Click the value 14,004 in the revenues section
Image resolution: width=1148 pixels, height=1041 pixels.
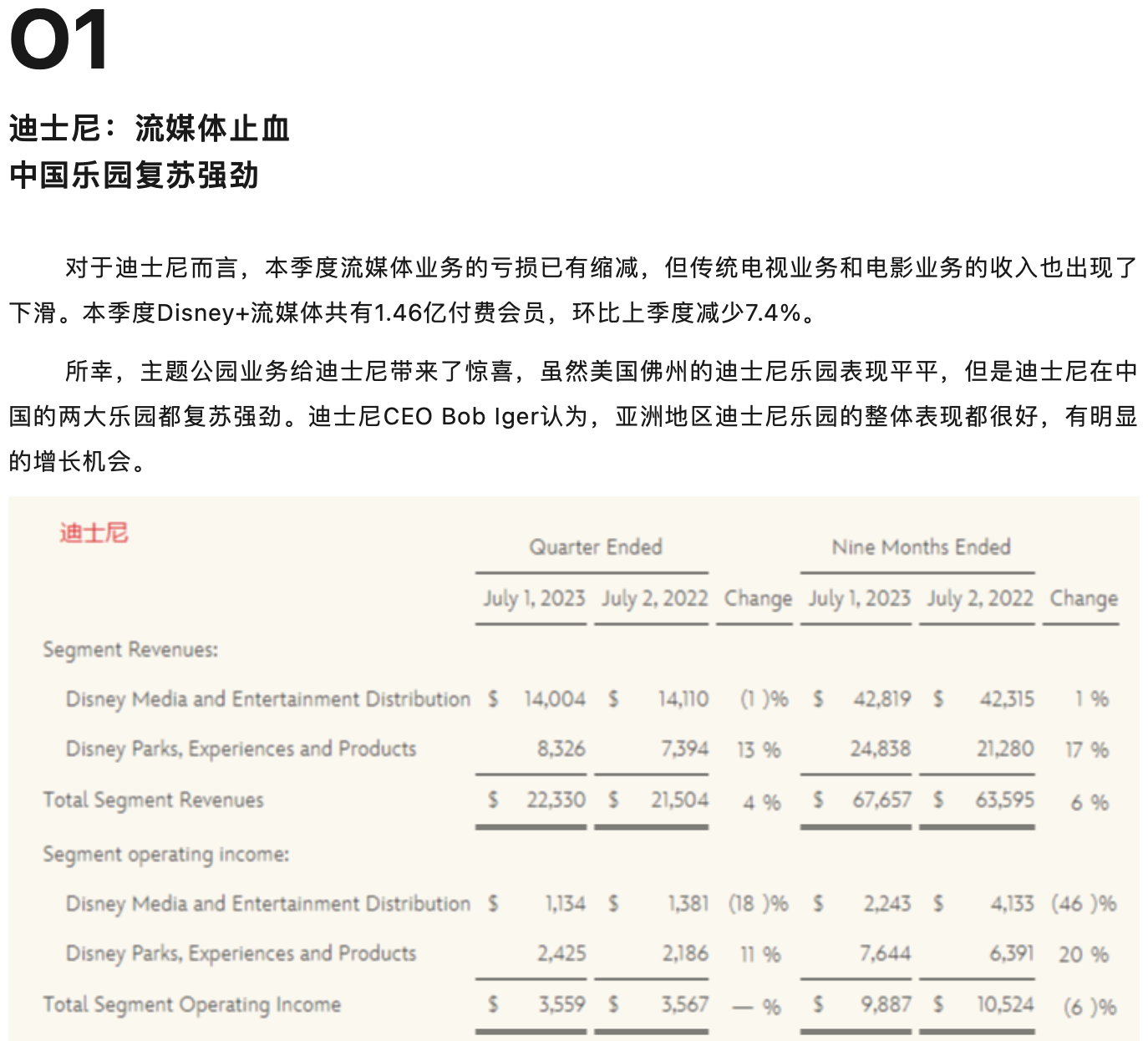click(555, 698)
